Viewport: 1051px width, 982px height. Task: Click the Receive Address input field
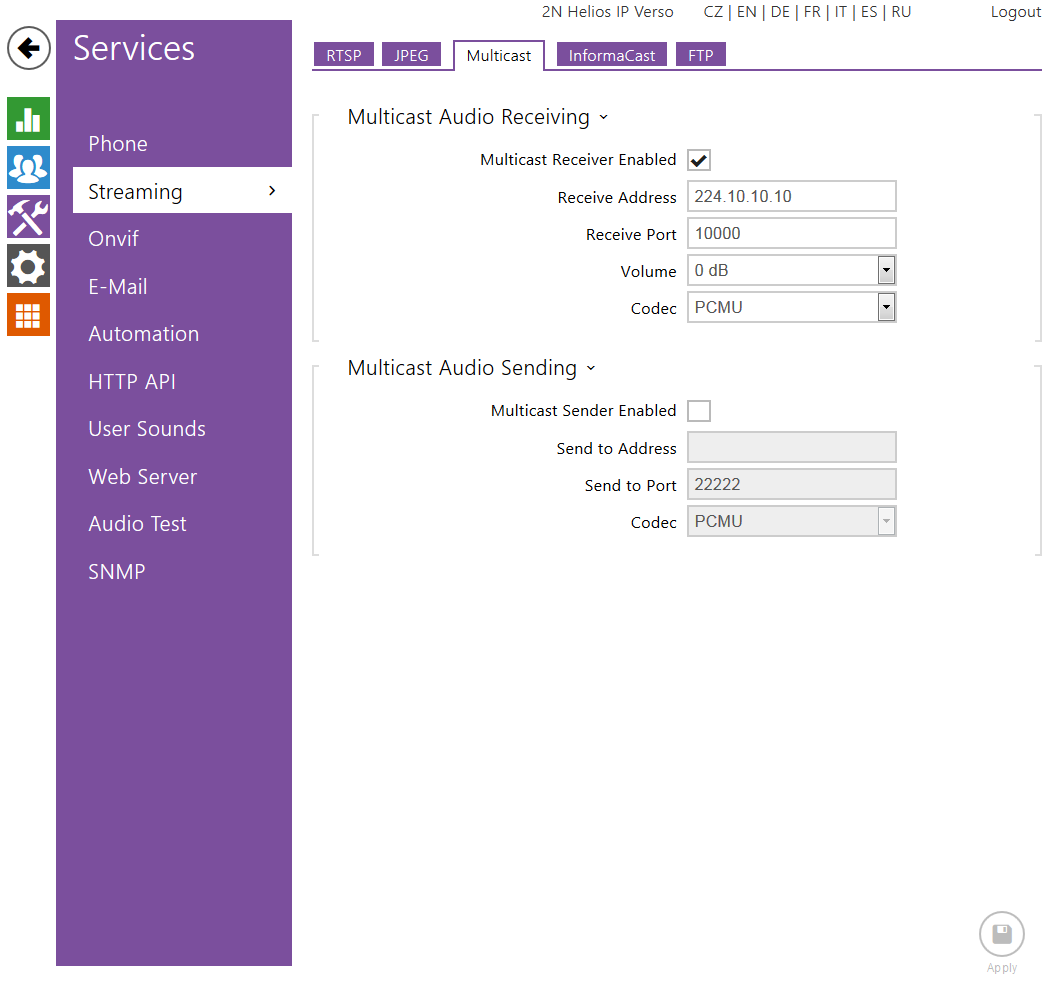(x=791, y=197)
